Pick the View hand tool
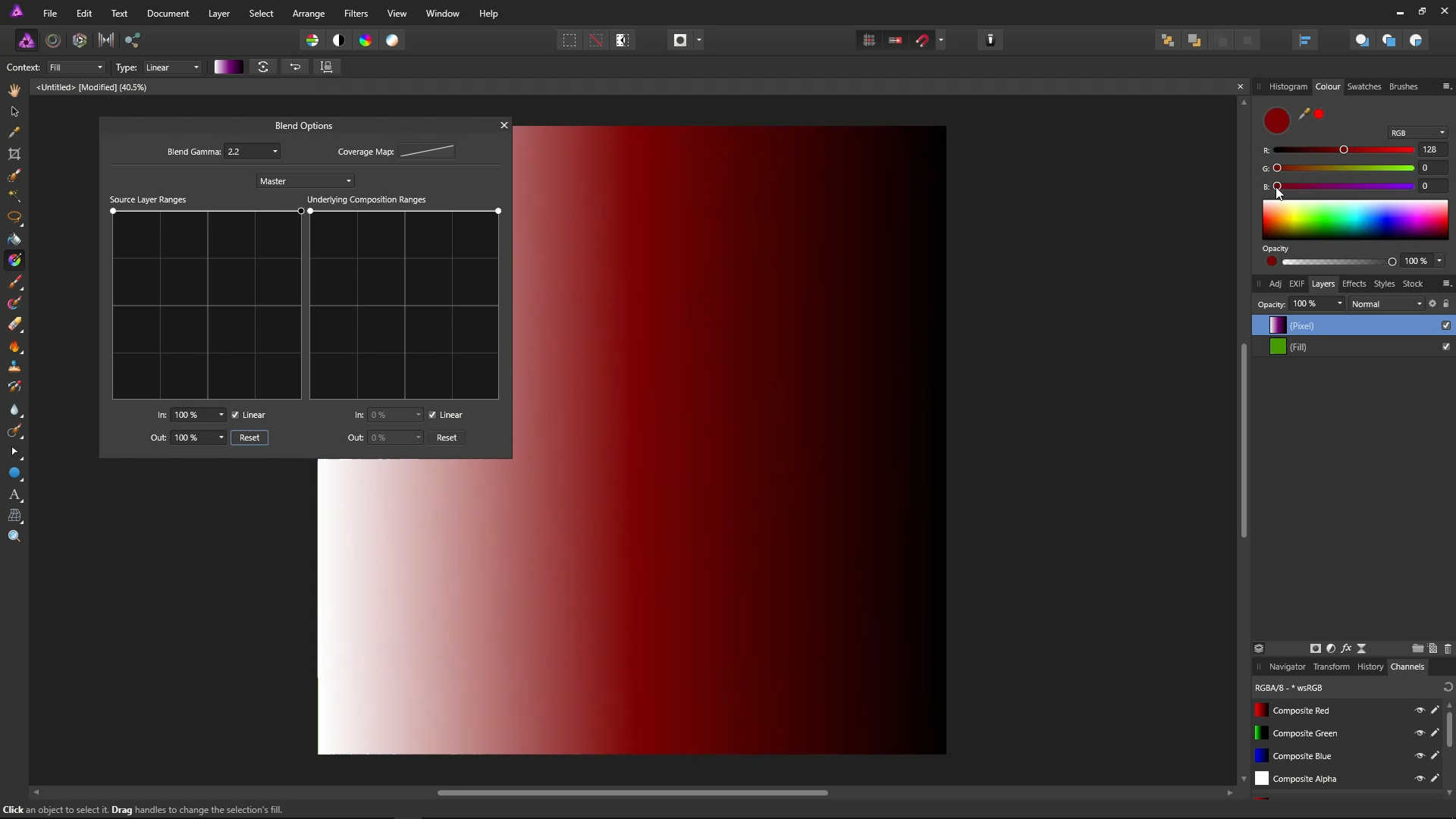1456x819 pixels. [14, 90]
